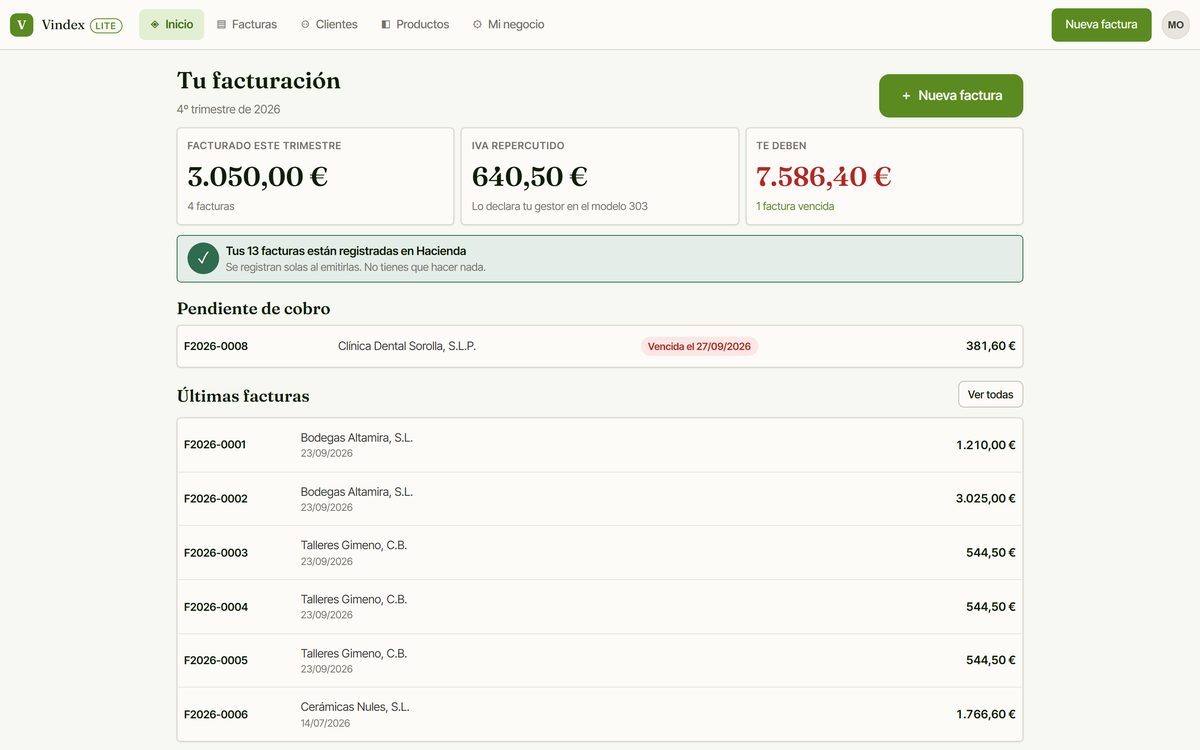
Task: Click the Vindex logo icon
Action: [x=22, y=25]
